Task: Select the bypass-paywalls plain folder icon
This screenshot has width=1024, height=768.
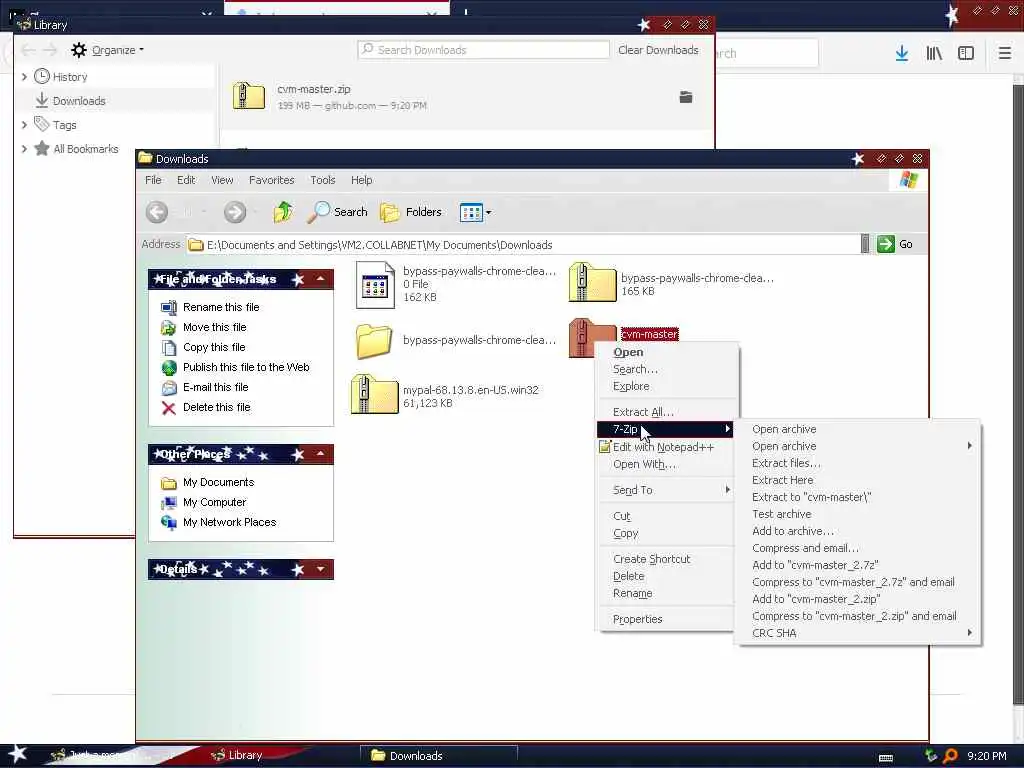Action: (x=374, y=341)
